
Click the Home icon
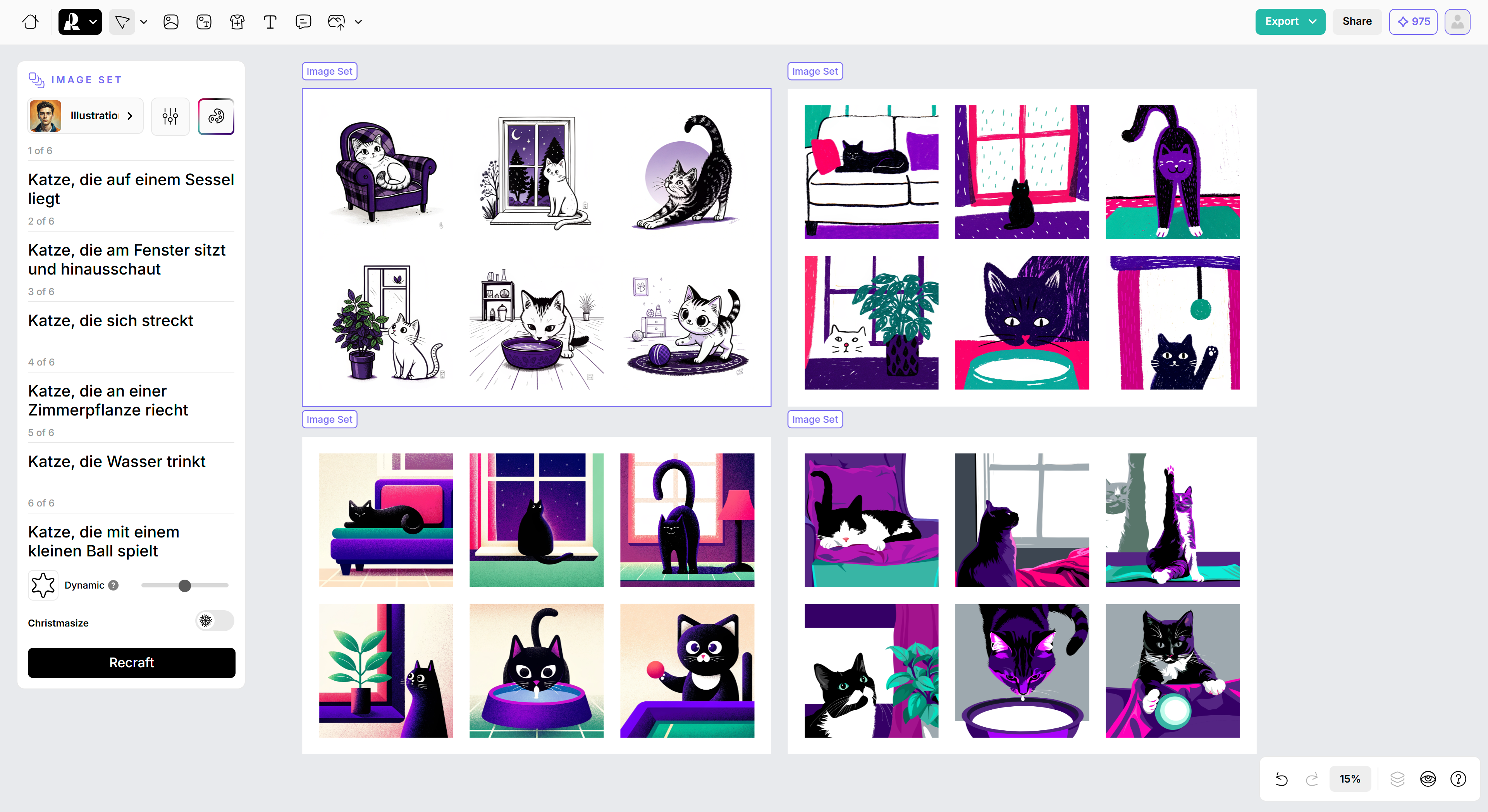(30, 22)
